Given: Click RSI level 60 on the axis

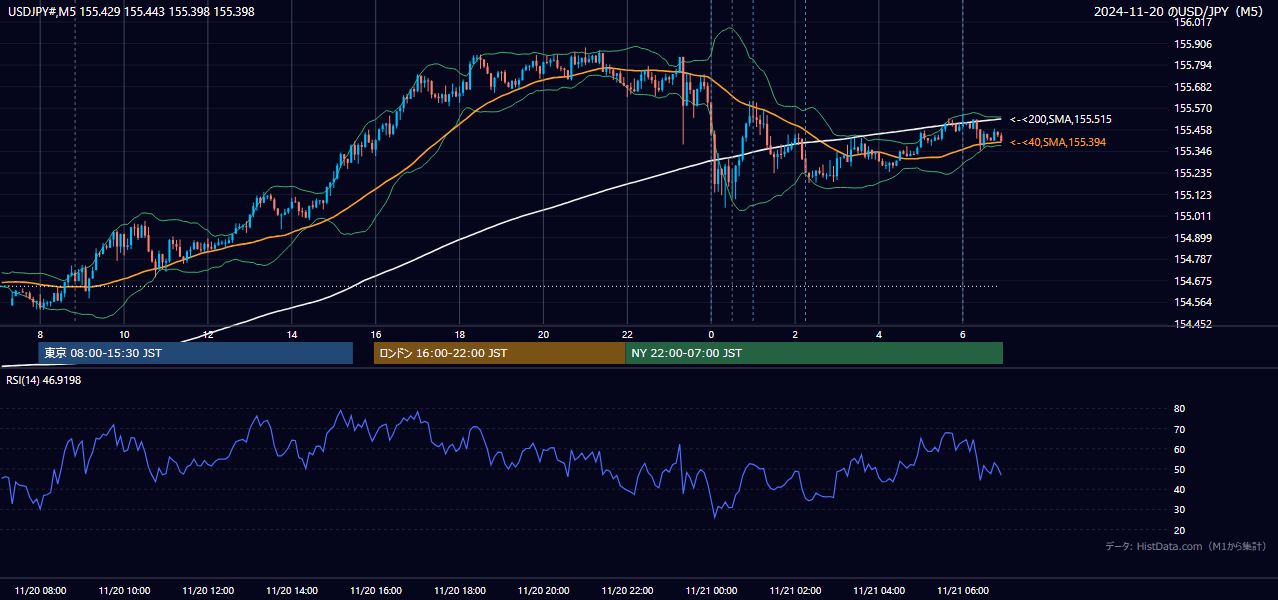Looking at the screenshot, I should pyautogui.click(x=1180, y=449).
